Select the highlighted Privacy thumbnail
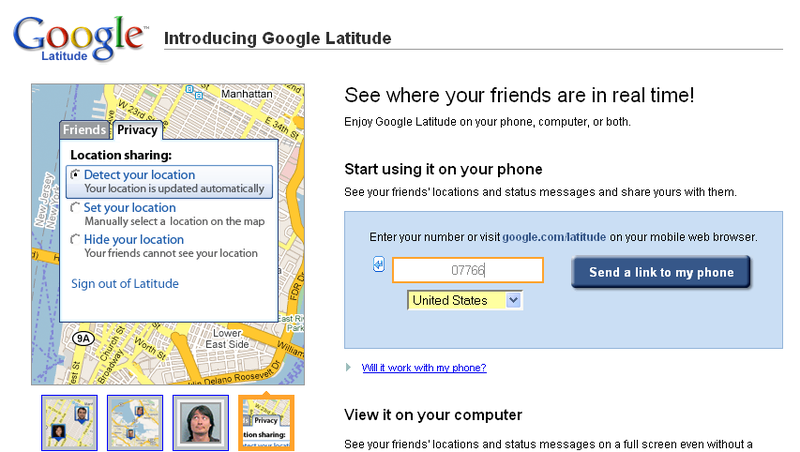 [266, 422]
